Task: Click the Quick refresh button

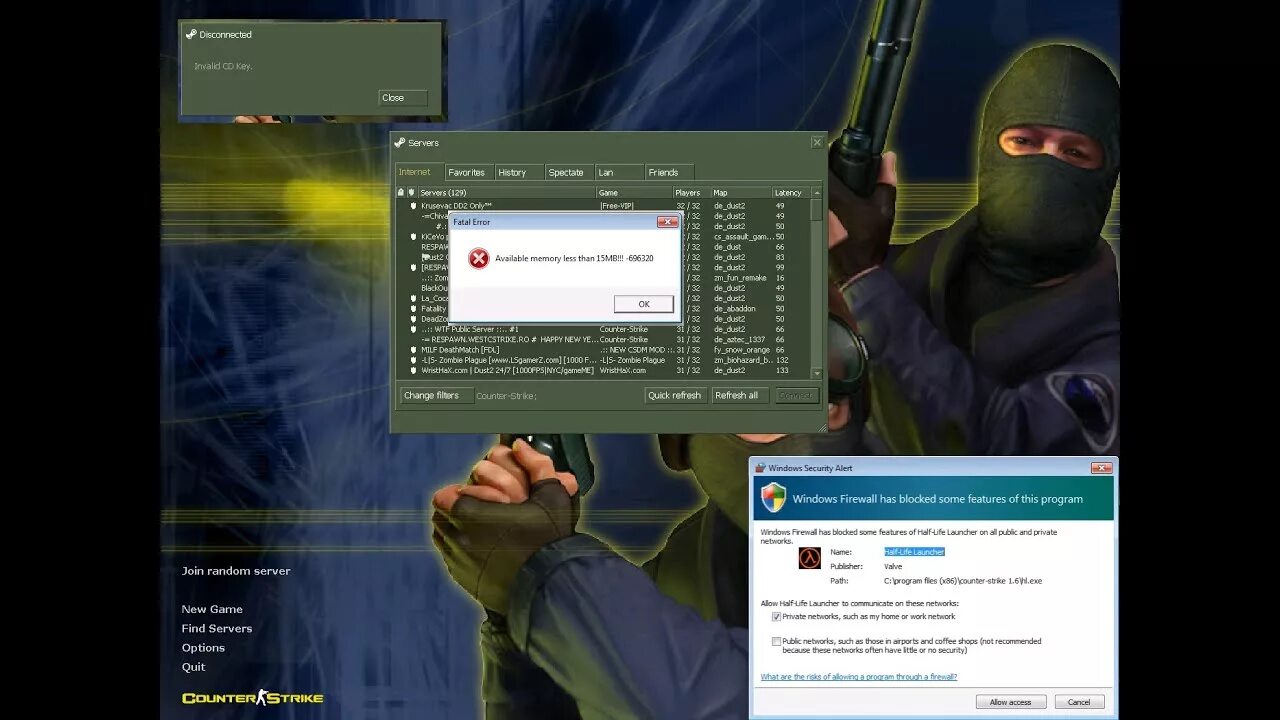Action: coord(676,395)
